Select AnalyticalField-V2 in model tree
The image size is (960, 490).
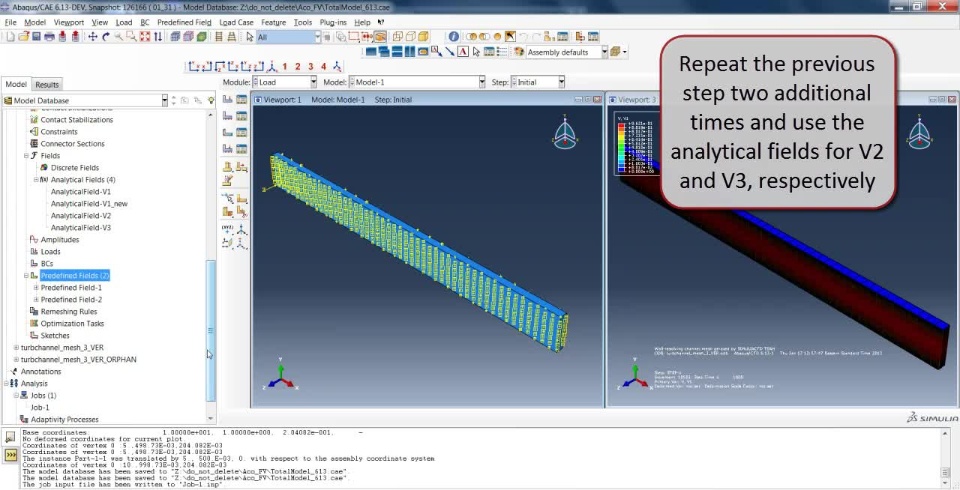pyautogui.click(x=81, y=216)
